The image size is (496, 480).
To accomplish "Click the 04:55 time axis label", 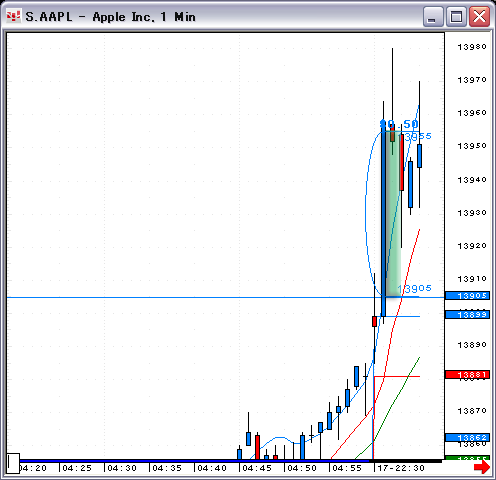I will point(347,468).
